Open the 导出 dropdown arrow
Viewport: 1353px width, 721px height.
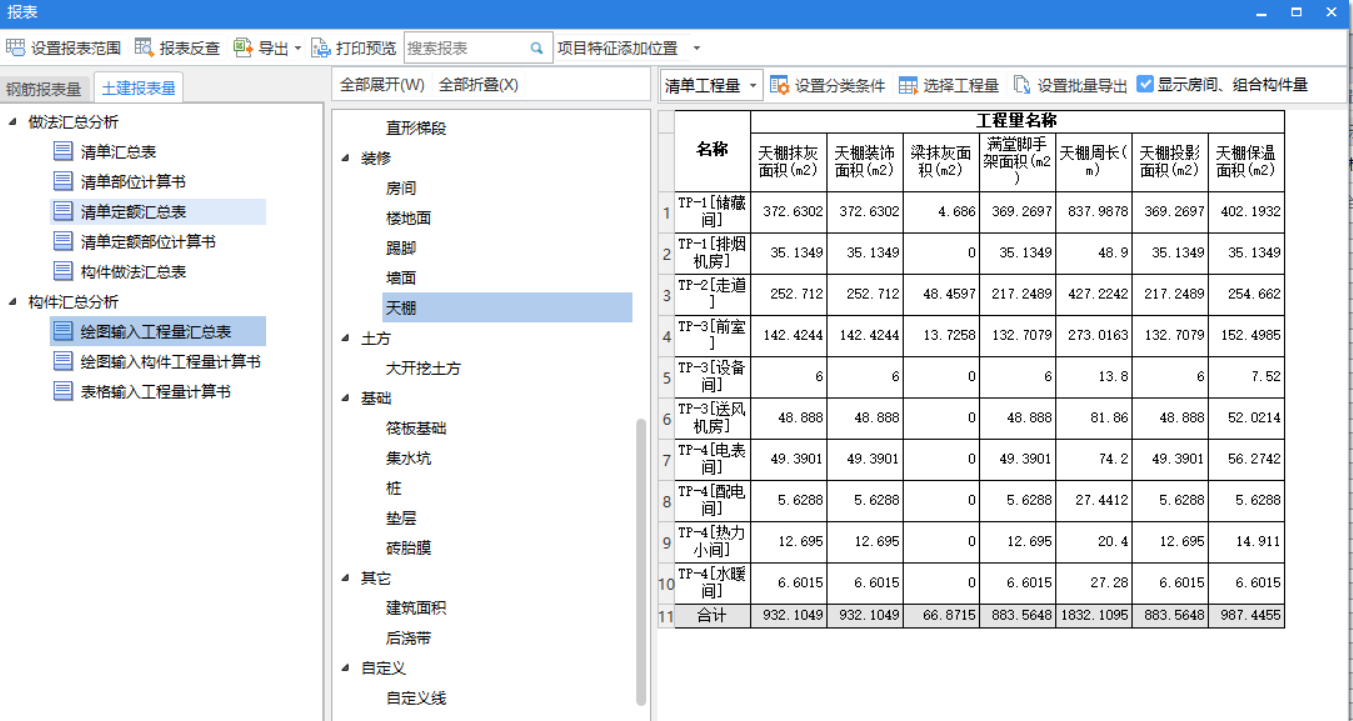tap(298, 48)
